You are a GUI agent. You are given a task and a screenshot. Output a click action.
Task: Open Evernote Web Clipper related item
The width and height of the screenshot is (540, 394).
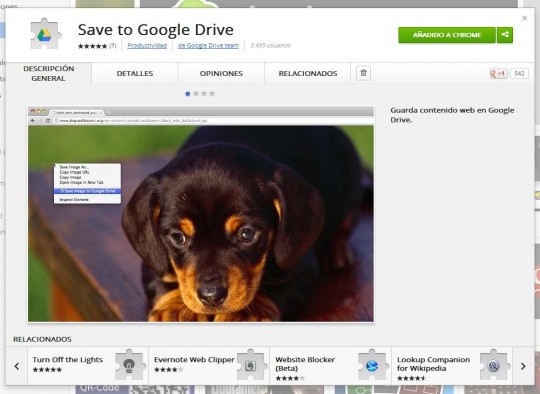pyautogui.click(x=209, y=366)
